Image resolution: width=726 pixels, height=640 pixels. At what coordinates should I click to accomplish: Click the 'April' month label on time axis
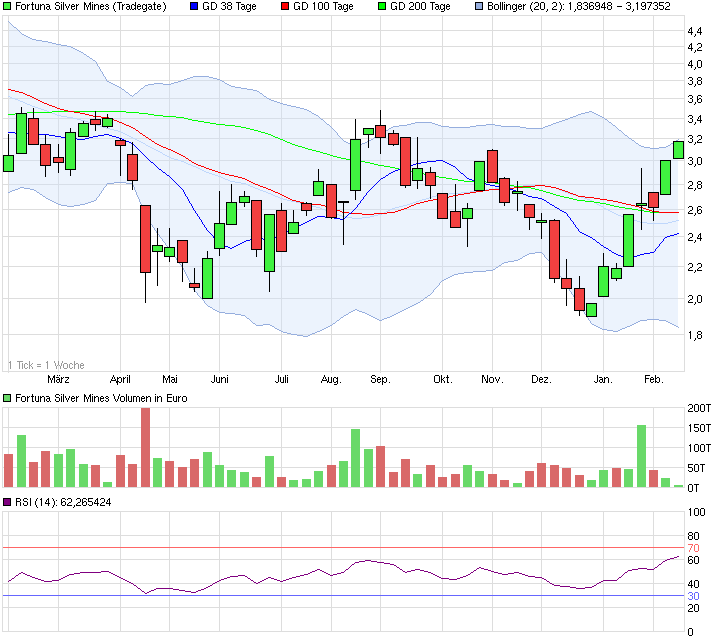(x=120, y=380)
